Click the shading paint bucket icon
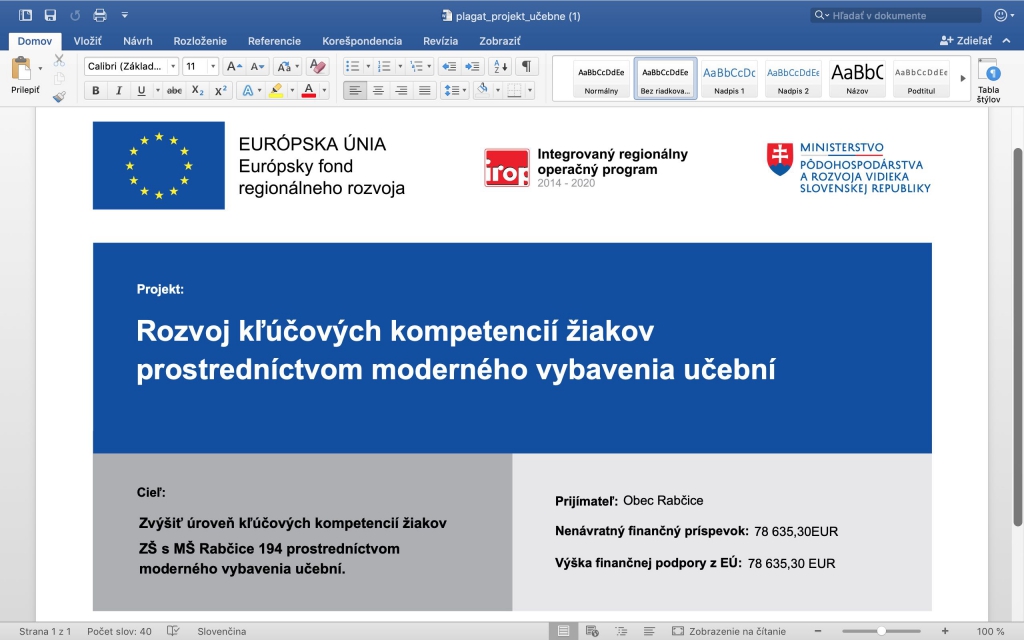The image size is (1024, 640). 483,90
